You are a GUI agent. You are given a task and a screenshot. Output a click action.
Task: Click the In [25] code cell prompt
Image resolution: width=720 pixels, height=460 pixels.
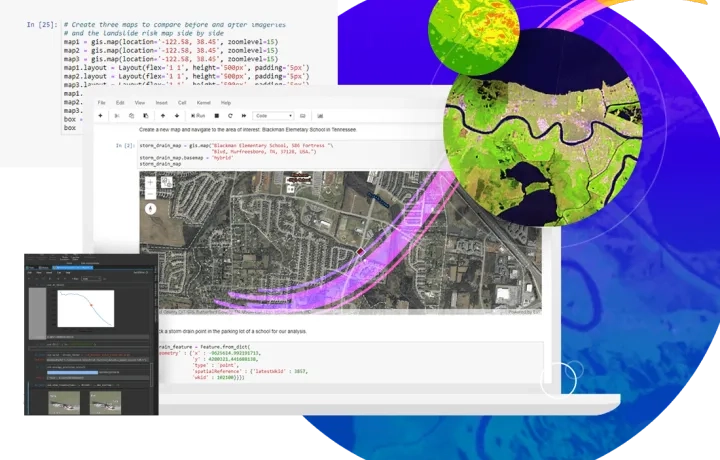pos(42,25)
